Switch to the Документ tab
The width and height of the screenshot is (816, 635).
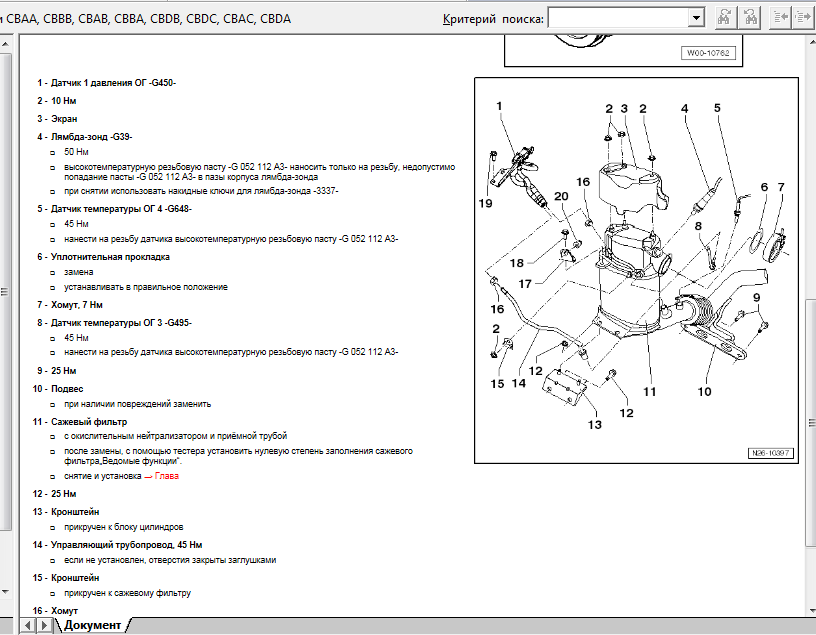(x=93, y=625)
